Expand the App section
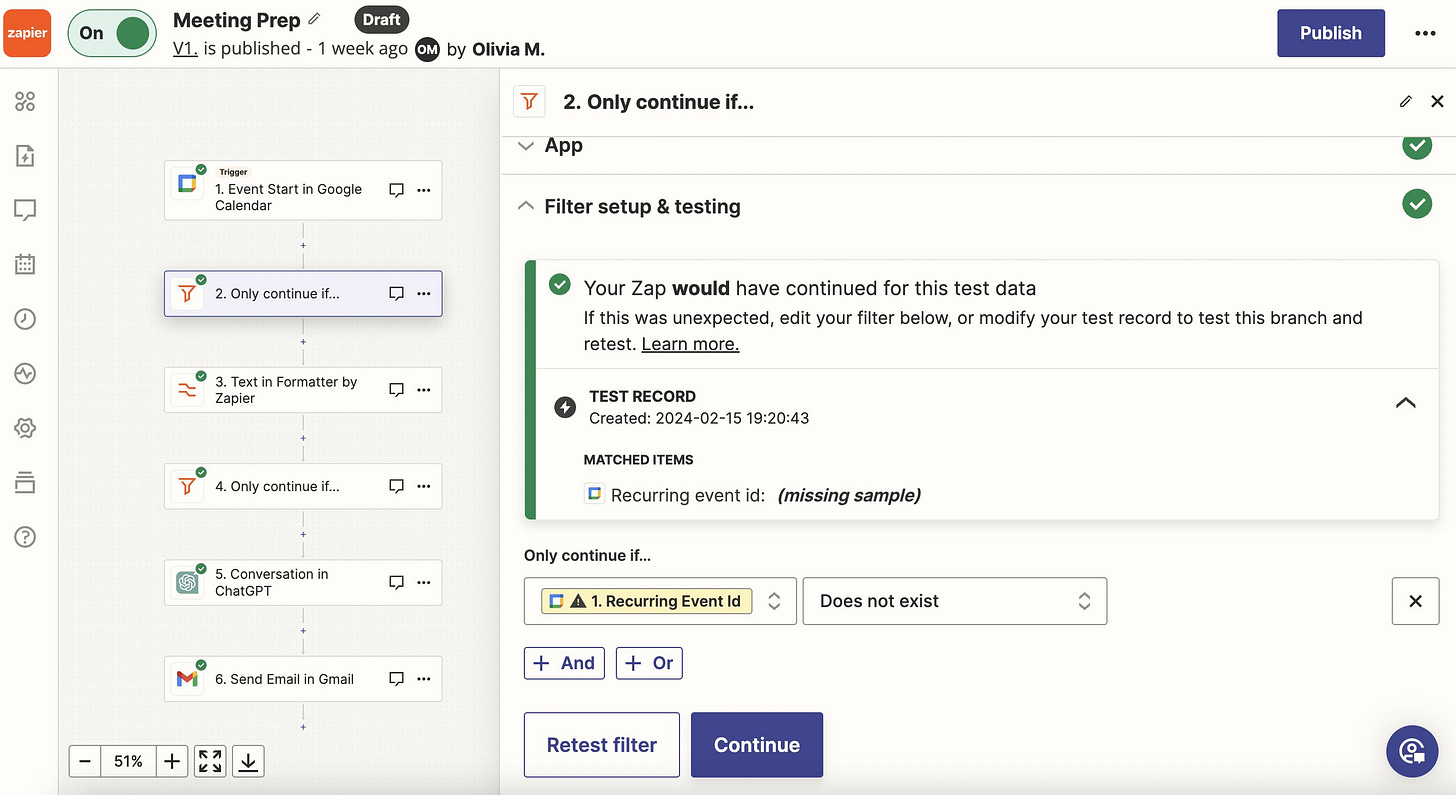This screenshot has width=1456, height=795. click(x=527, y=146)
